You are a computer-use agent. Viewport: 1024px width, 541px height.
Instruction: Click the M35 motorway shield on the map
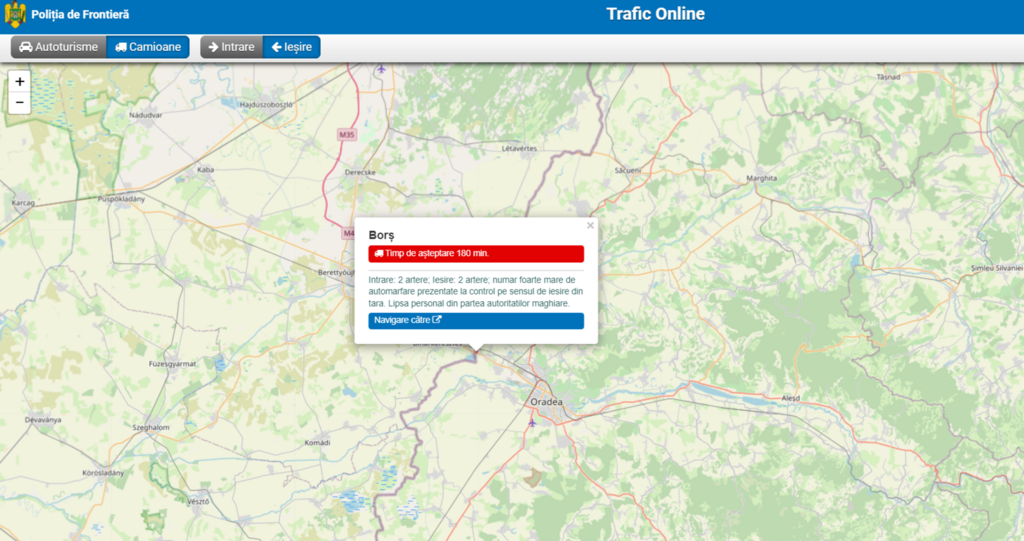click(347, 134)
